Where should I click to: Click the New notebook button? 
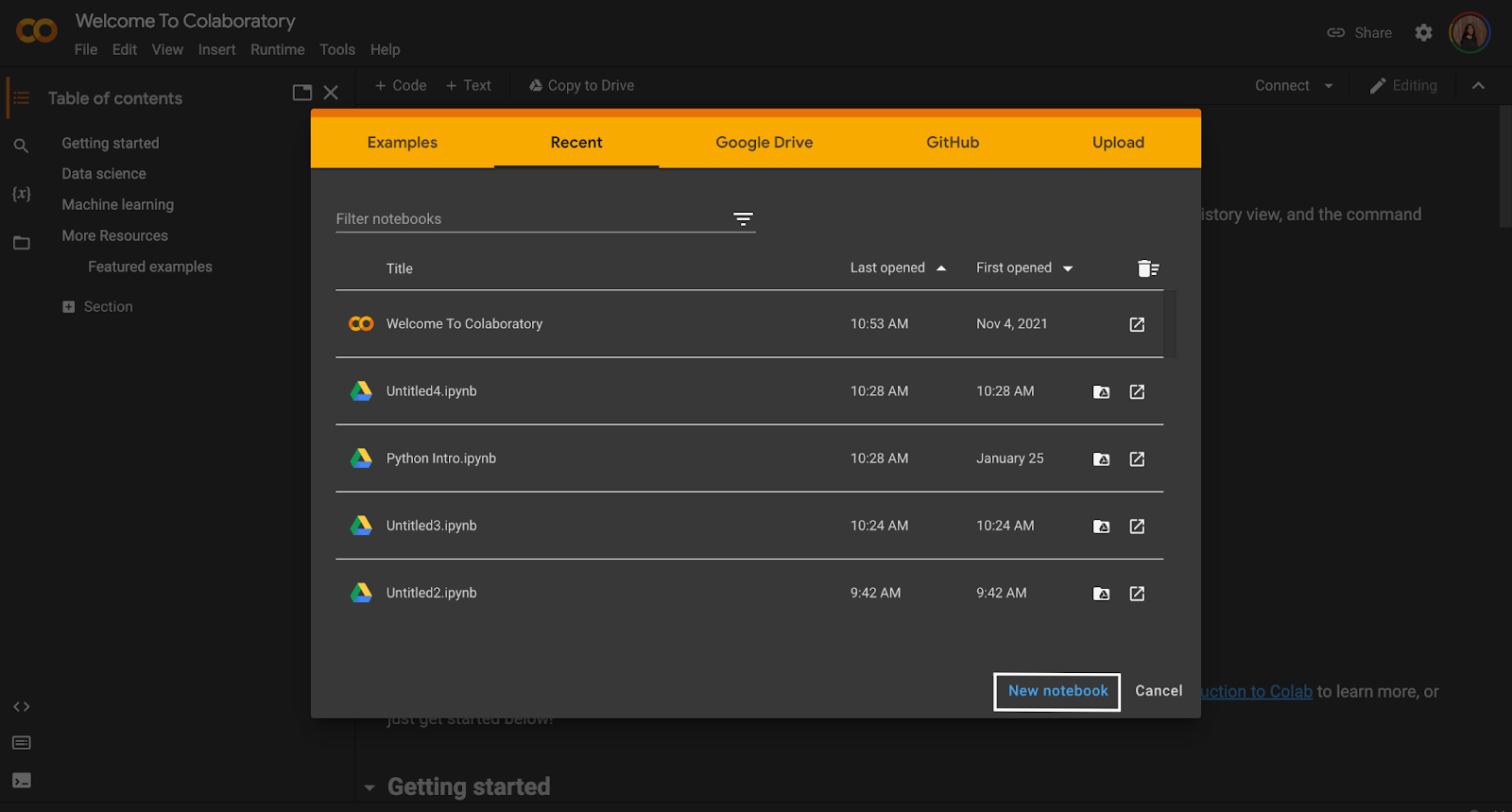point(1057,692)
